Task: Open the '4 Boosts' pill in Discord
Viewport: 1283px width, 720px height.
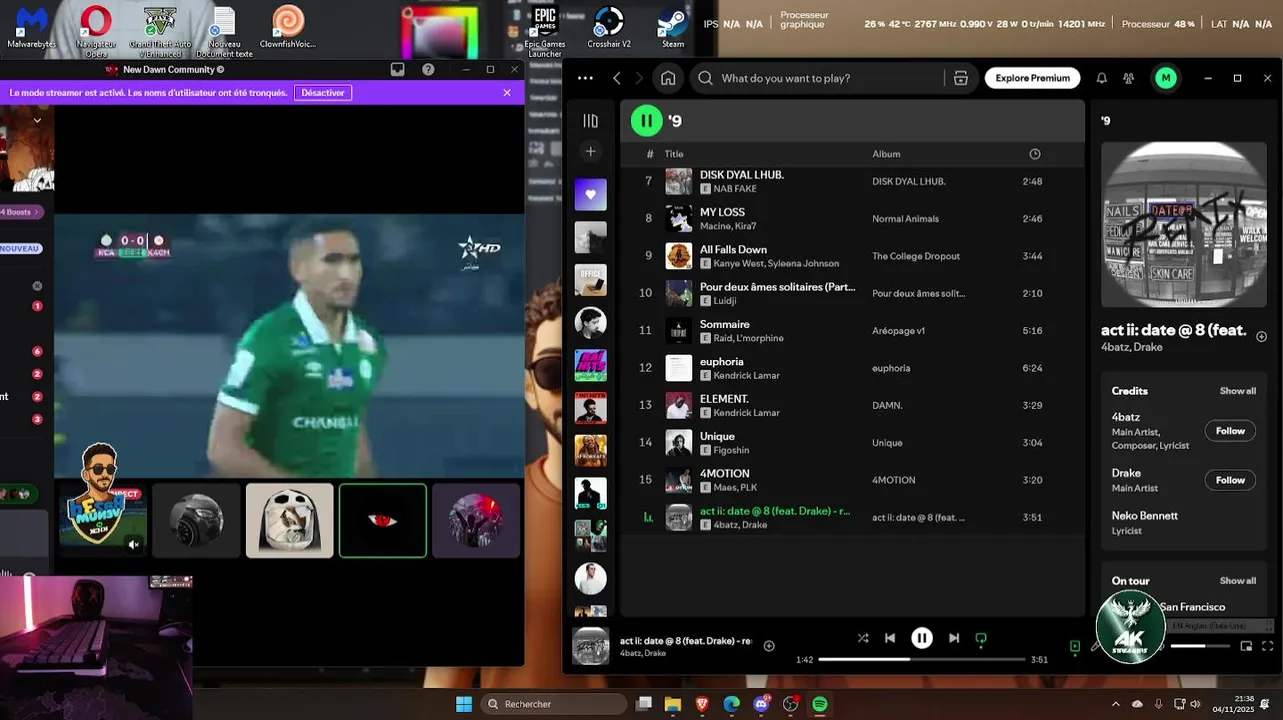Action: (20, 212)
